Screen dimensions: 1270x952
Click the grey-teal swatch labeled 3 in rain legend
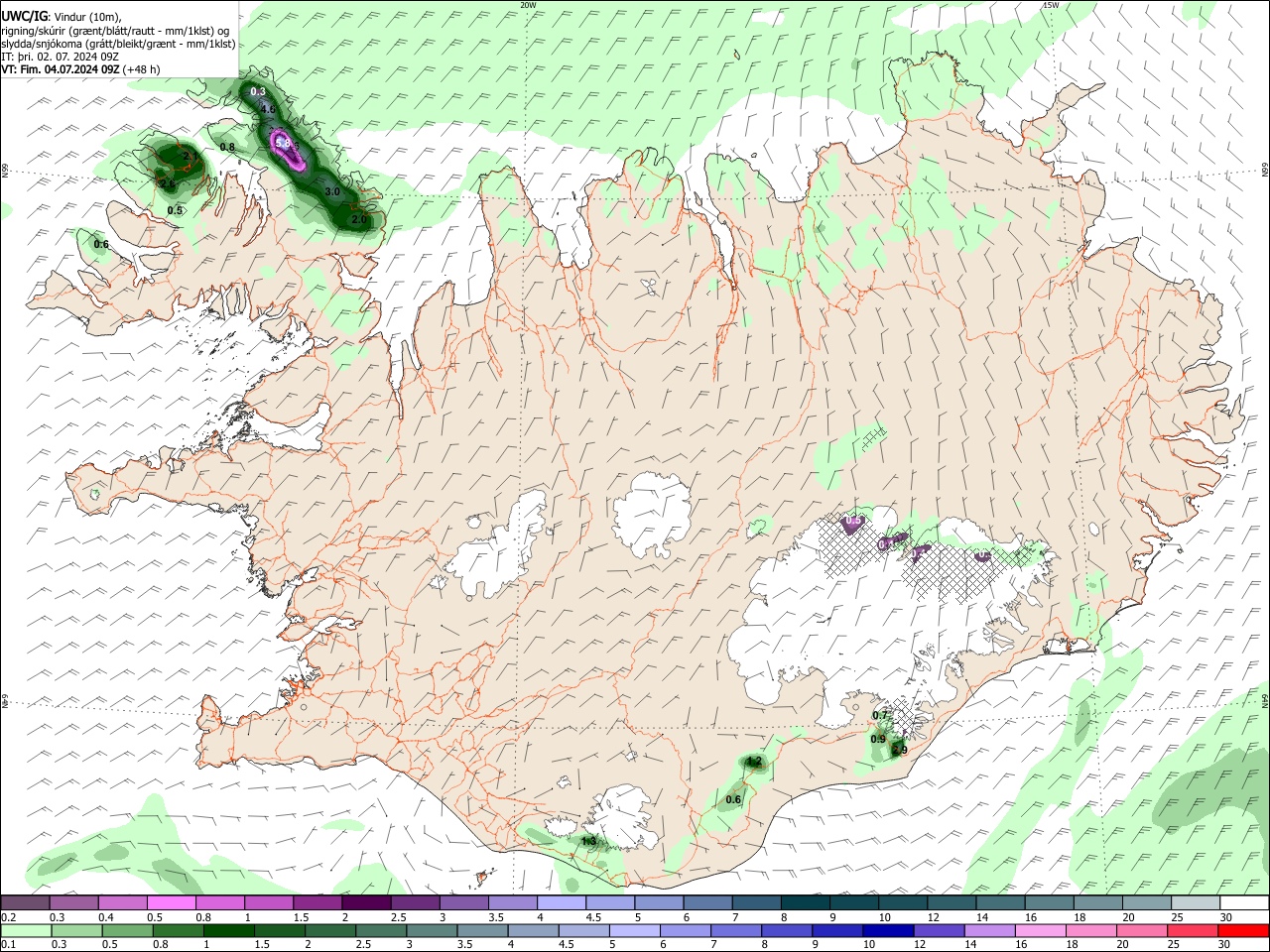pos(431,930)
